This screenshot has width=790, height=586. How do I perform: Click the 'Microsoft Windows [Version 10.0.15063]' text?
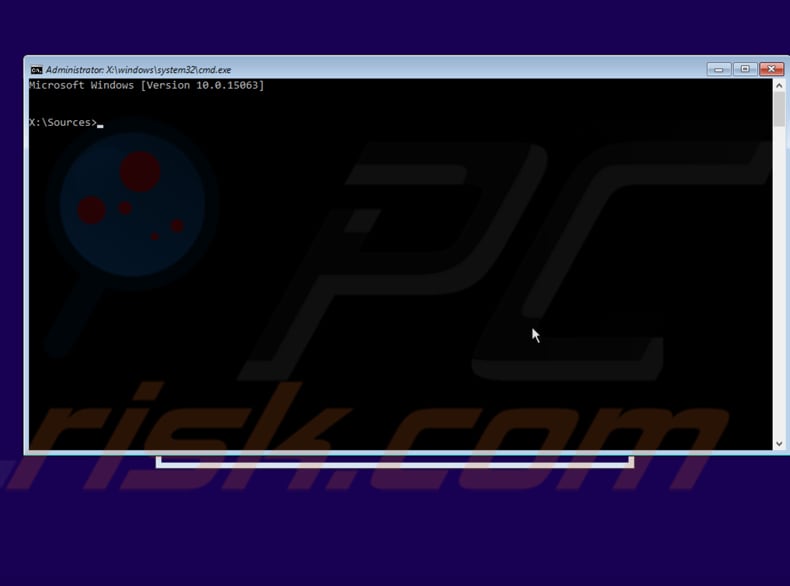[147, 85]
